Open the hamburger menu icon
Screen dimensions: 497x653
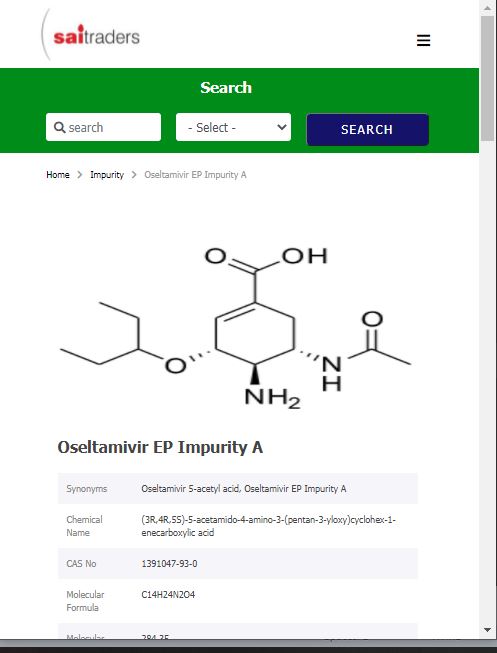coord(423,40)
